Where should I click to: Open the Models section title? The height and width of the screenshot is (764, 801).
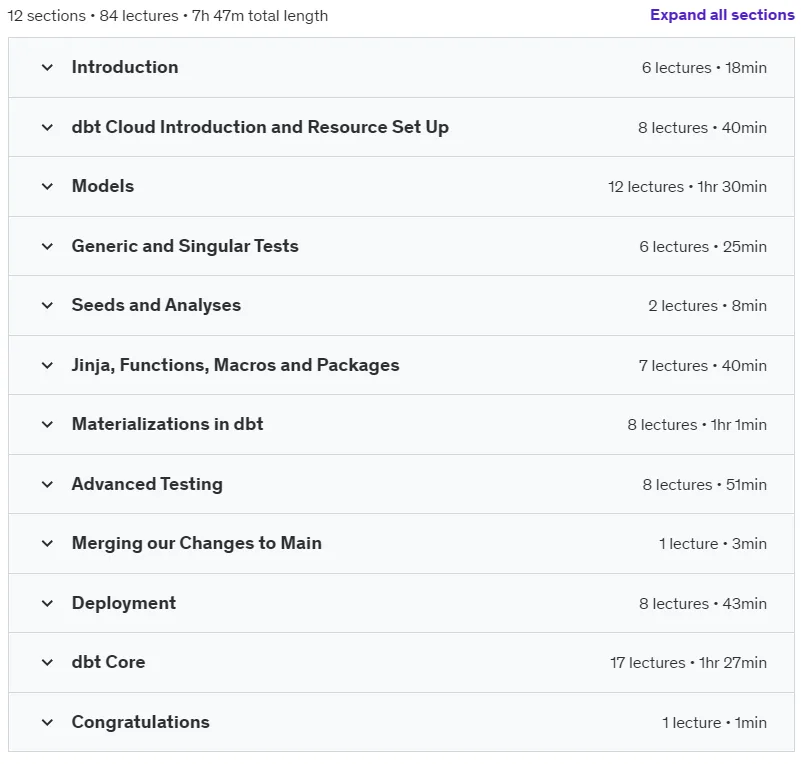tap(103, 186)
